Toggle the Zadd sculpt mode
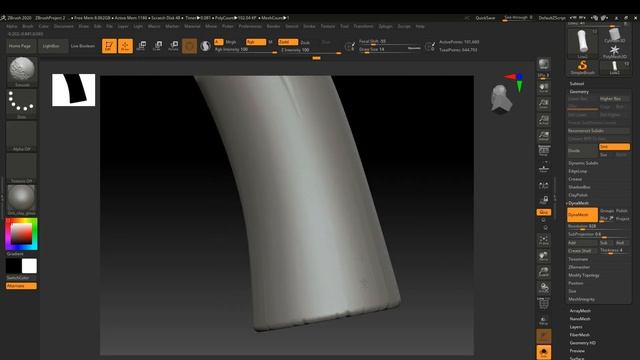The image size is (640, 360). pos(288,42)
